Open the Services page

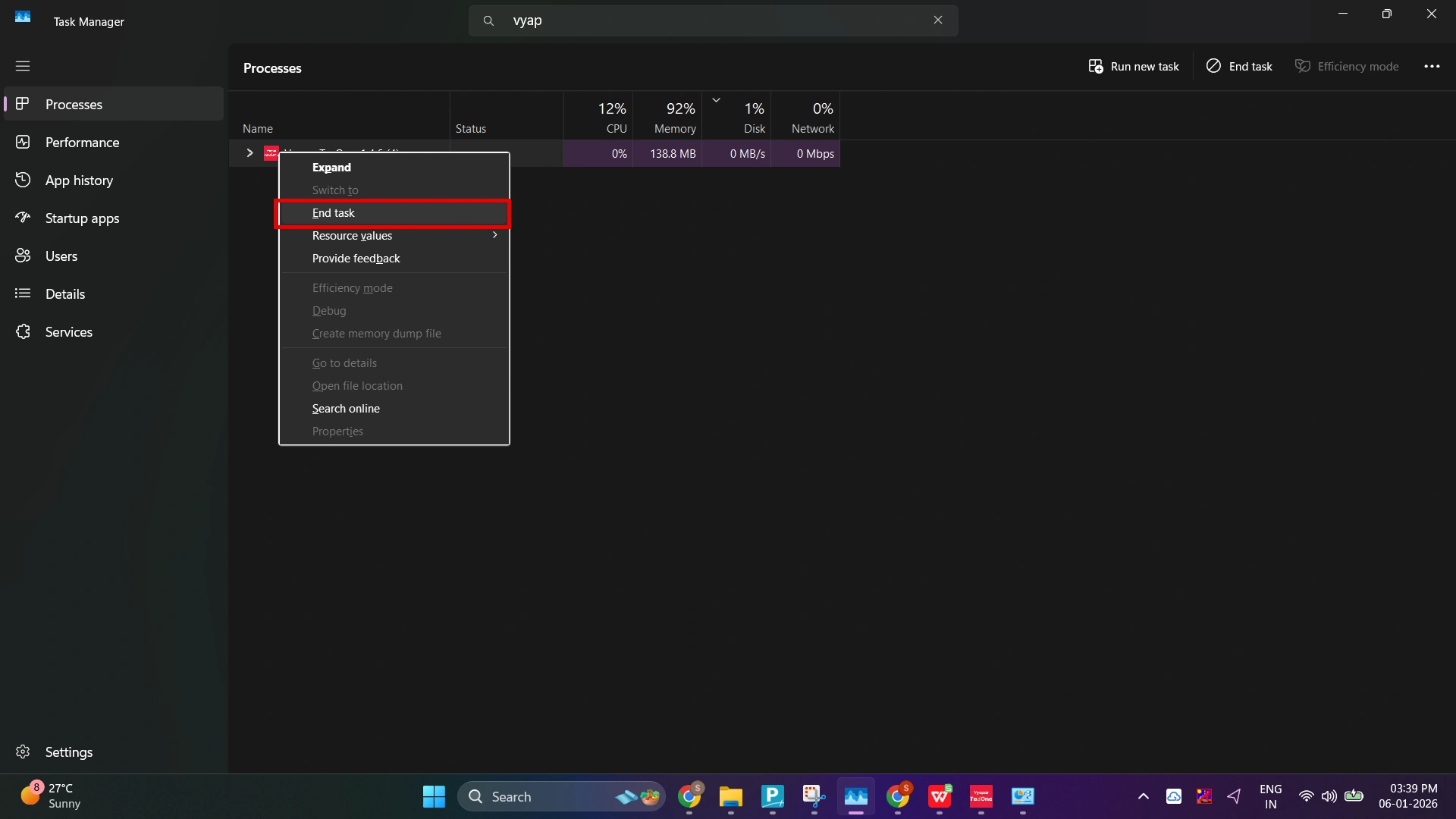pyautogui.click(x=68, y=331)
